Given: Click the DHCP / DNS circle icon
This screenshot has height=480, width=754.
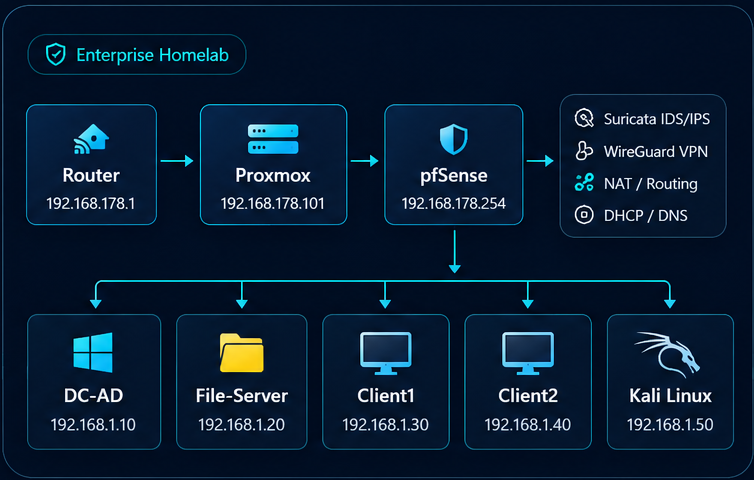Looking at the screenshot, I should [584, 215].
